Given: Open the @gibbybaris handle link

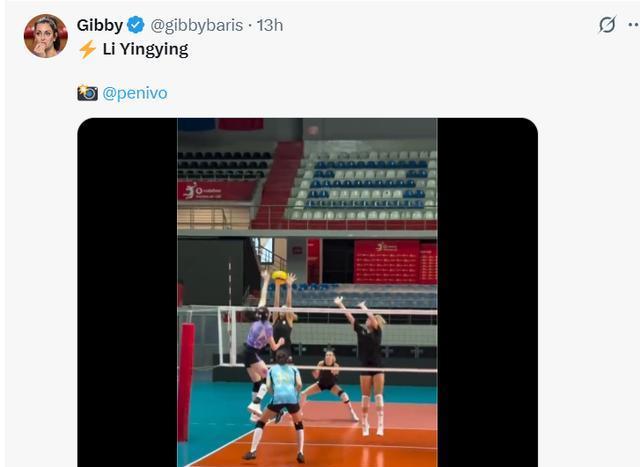Looking at the screenshot, I should 197,25.
